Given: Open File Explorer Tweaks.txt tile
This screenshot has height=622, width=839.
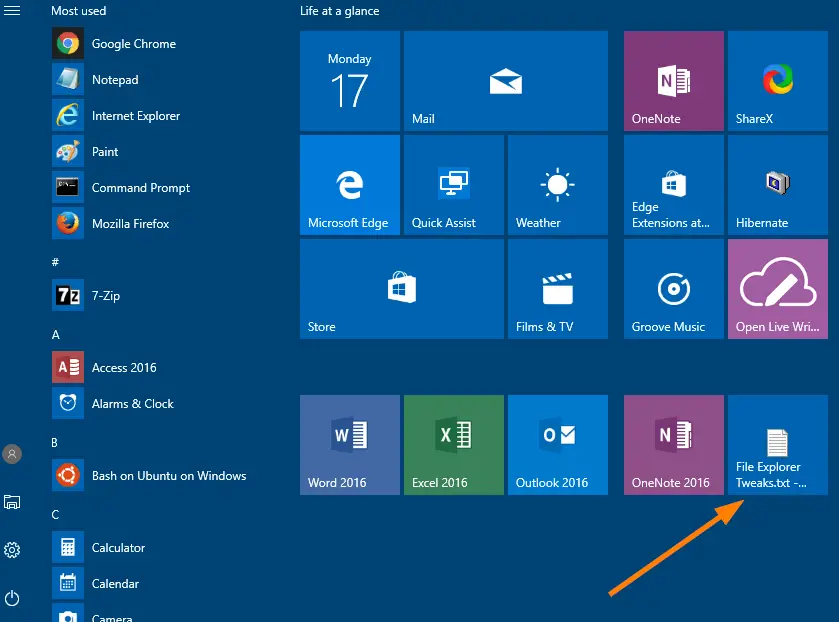Looking at the screenshot, I should [777, 445].
